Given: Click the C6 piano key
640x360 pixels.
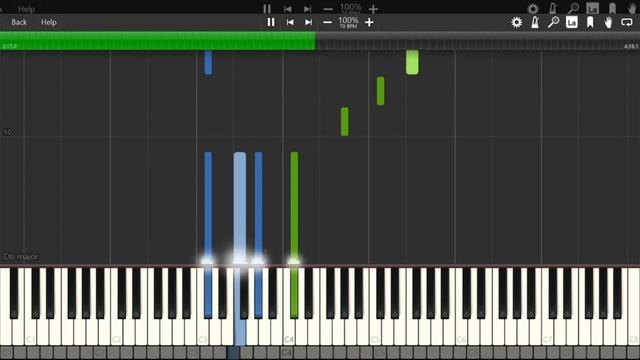Looking at the screenshot, I should pyautogui.click(x=461, y=331).
